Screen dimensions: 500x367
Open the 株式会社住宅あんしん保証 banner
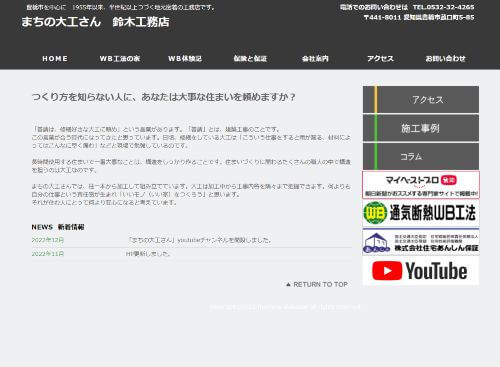pyautogui.click(x=421, y=242)
